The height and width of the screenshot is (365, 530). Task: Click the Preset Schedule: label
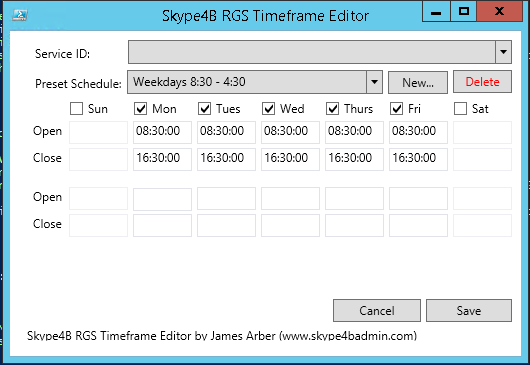click(x=78, y=83)
